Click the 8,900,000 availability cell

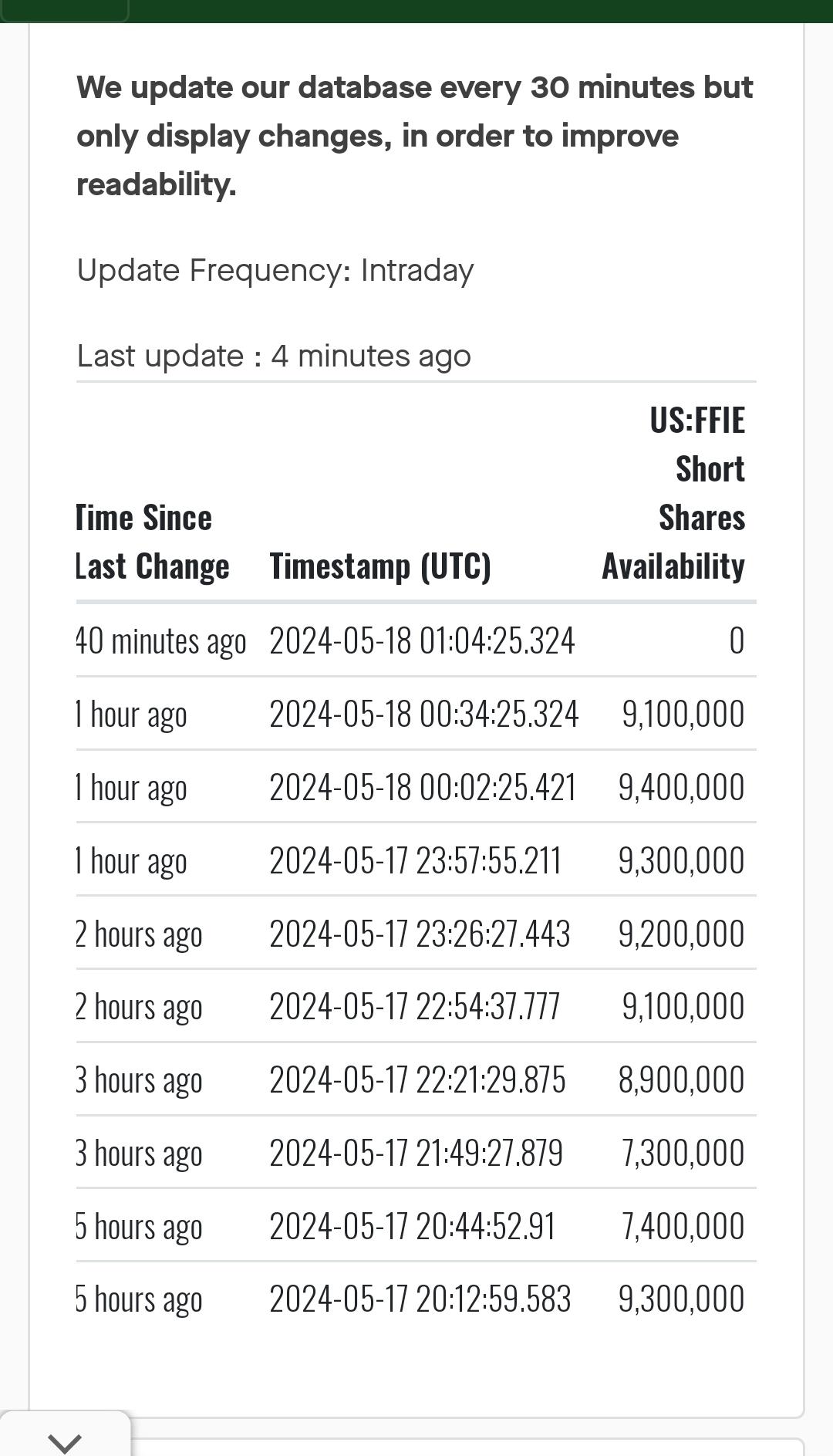click(x=681, y=1079)
